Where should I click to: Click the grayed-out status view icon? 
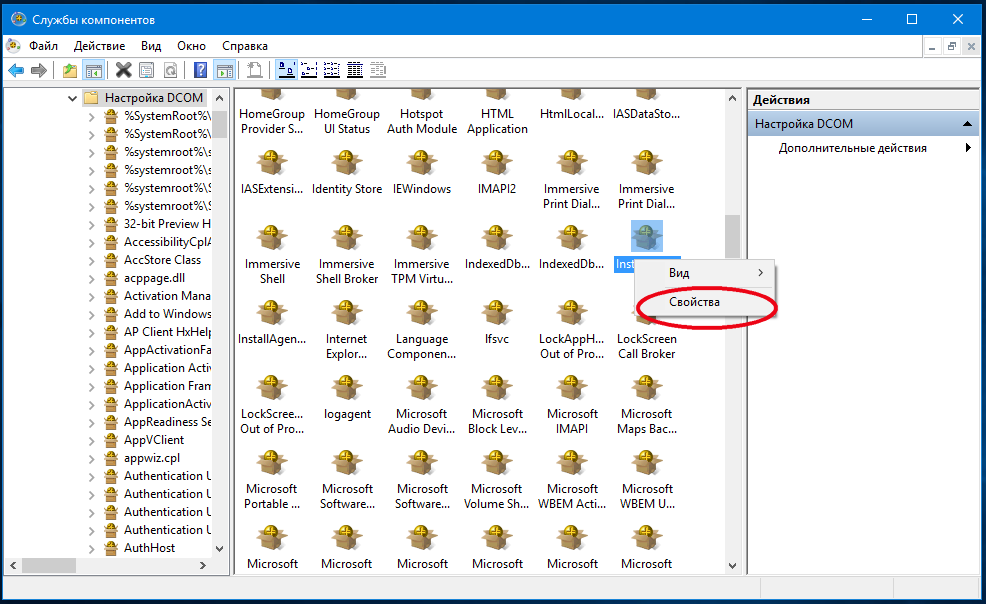tap(378, 70)
